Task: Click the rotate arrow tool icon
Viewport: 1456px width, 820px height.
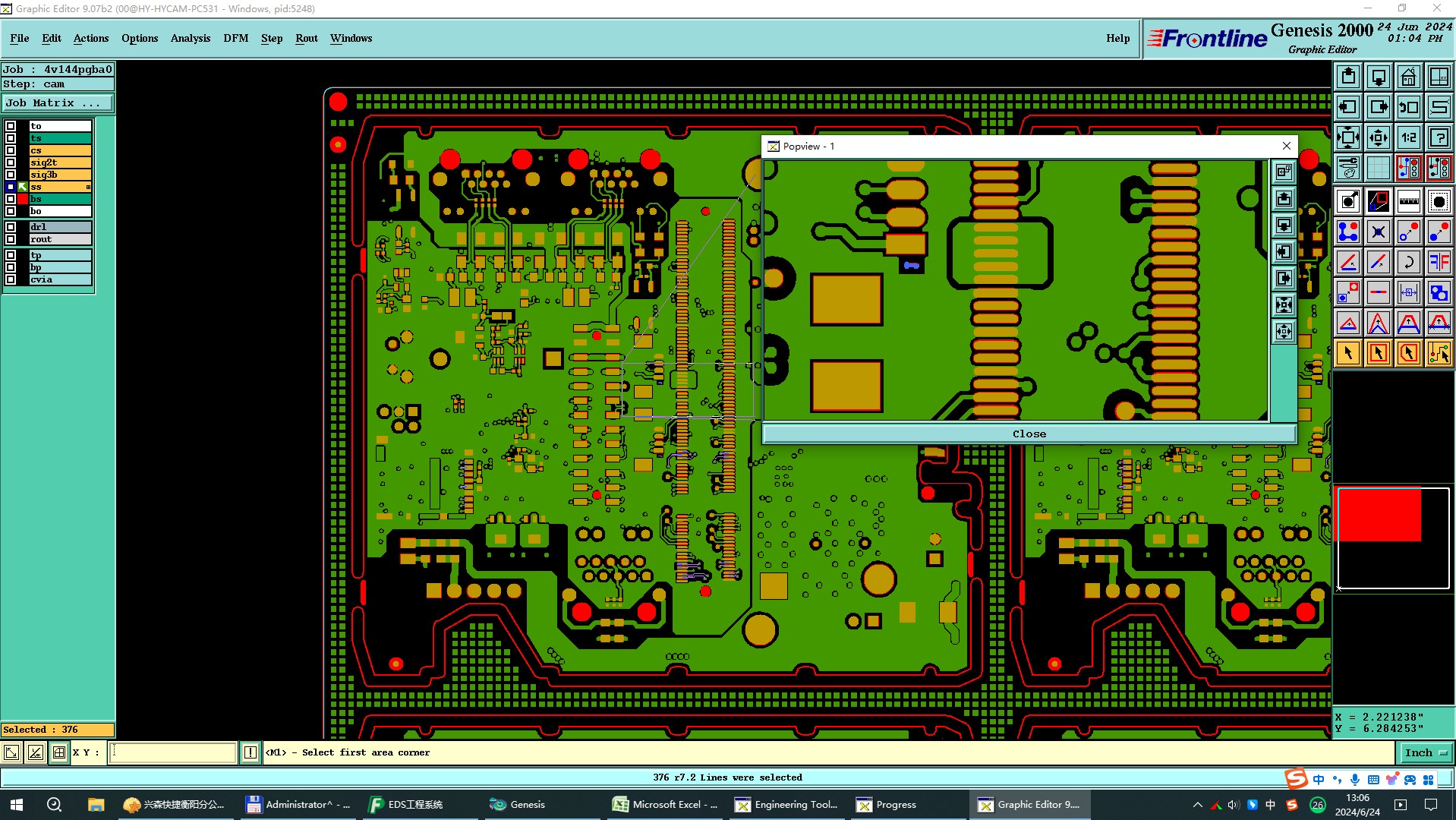Action: (1408, 262)
